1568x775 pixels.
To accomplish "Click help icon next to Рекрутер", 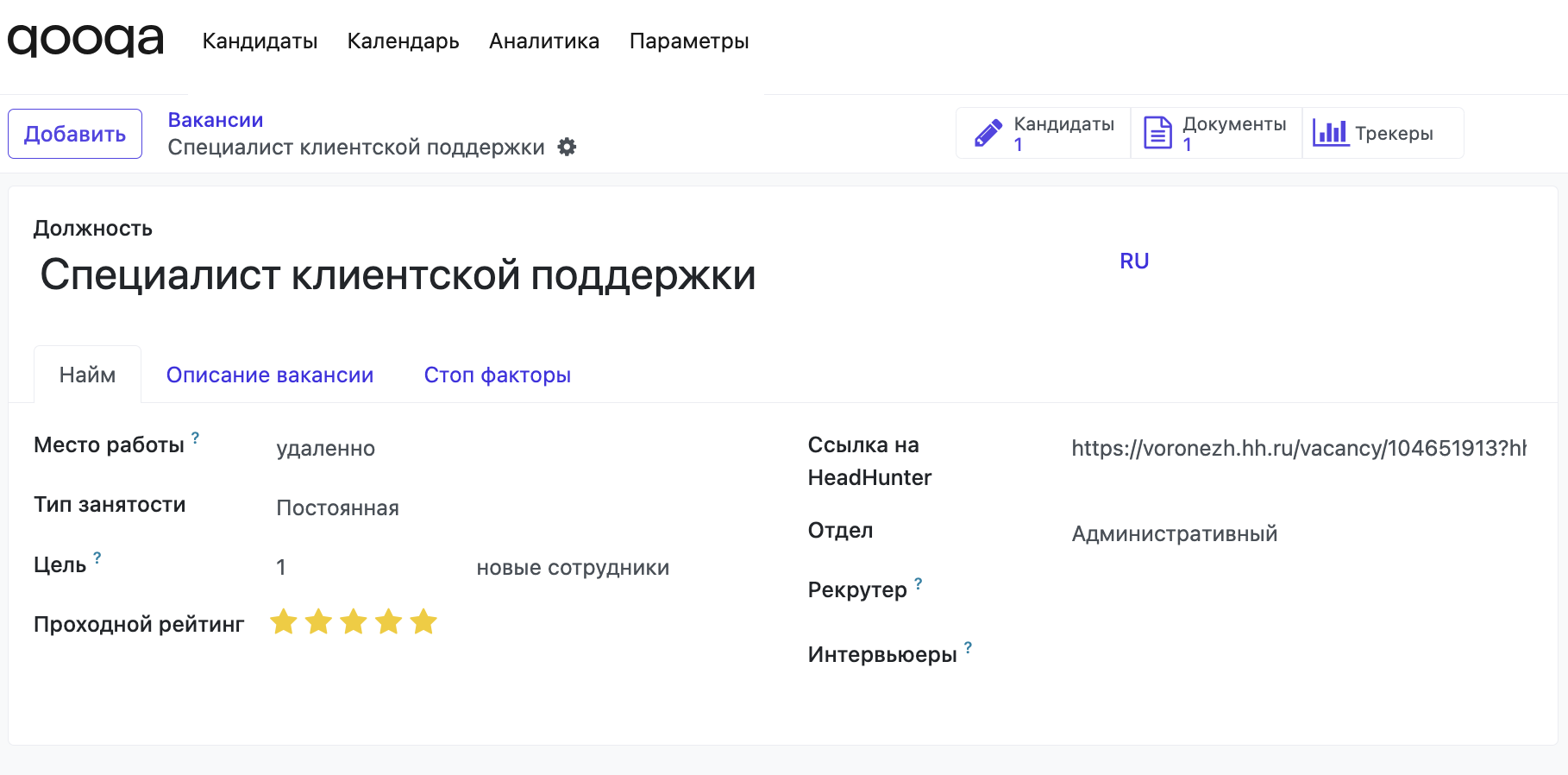I will [x=919, y=583].
